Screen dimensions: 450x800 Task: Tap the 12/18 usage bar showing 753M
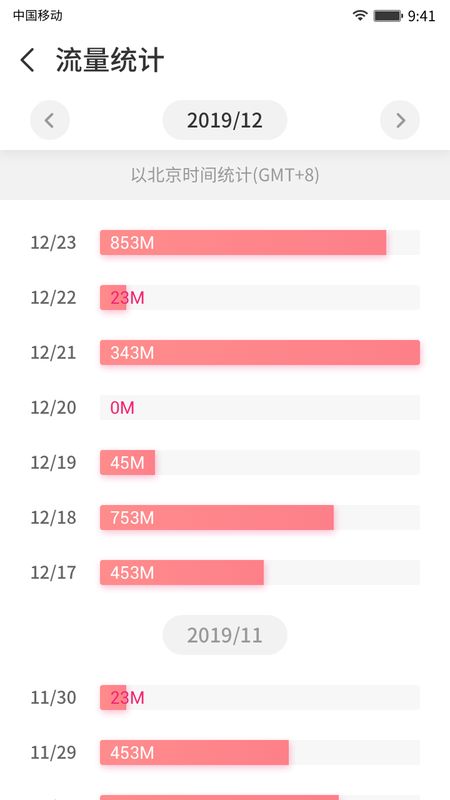point(260,518)
